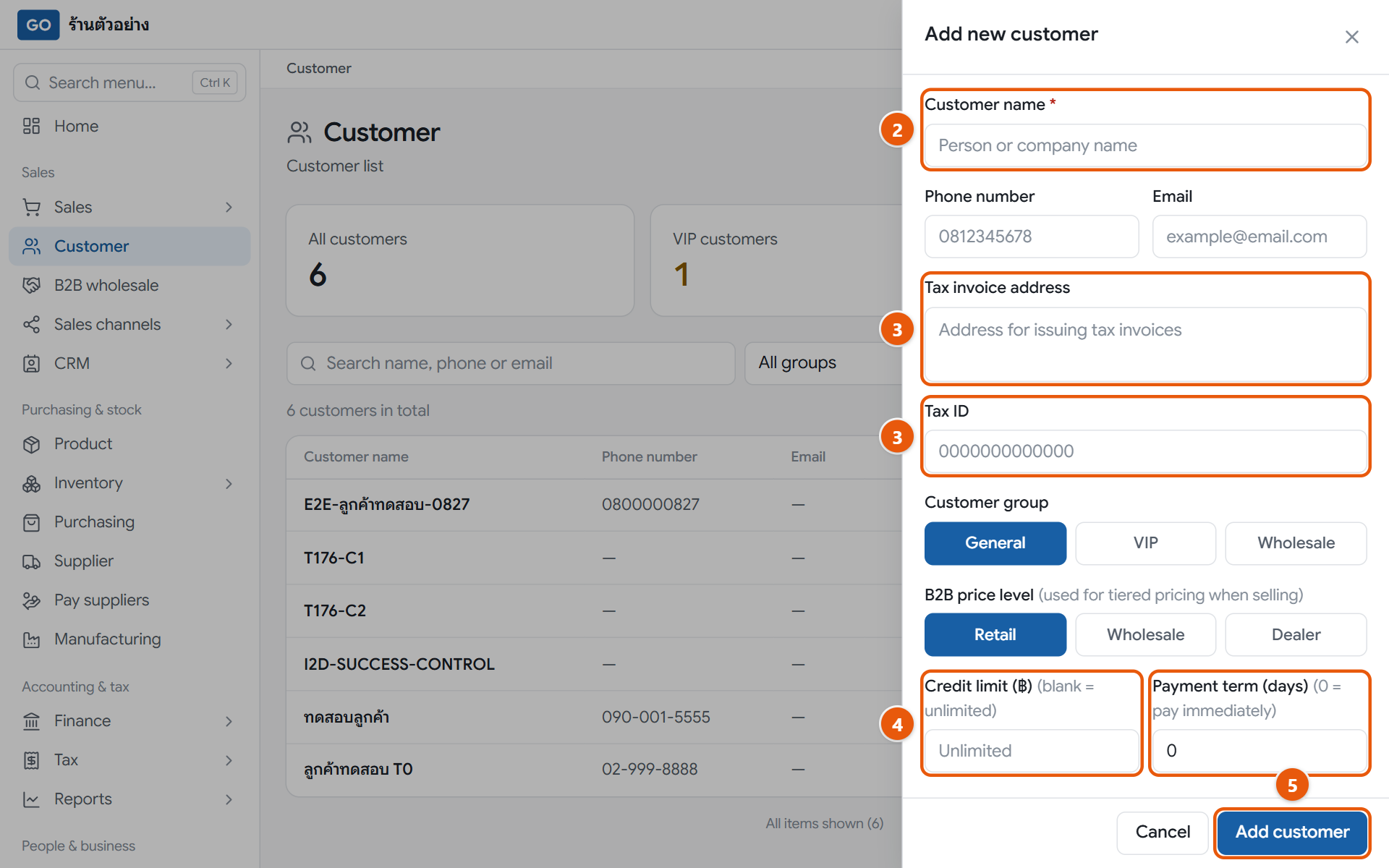
Task: Click the Customer people icon in sidebar
Action: (31, 246)
